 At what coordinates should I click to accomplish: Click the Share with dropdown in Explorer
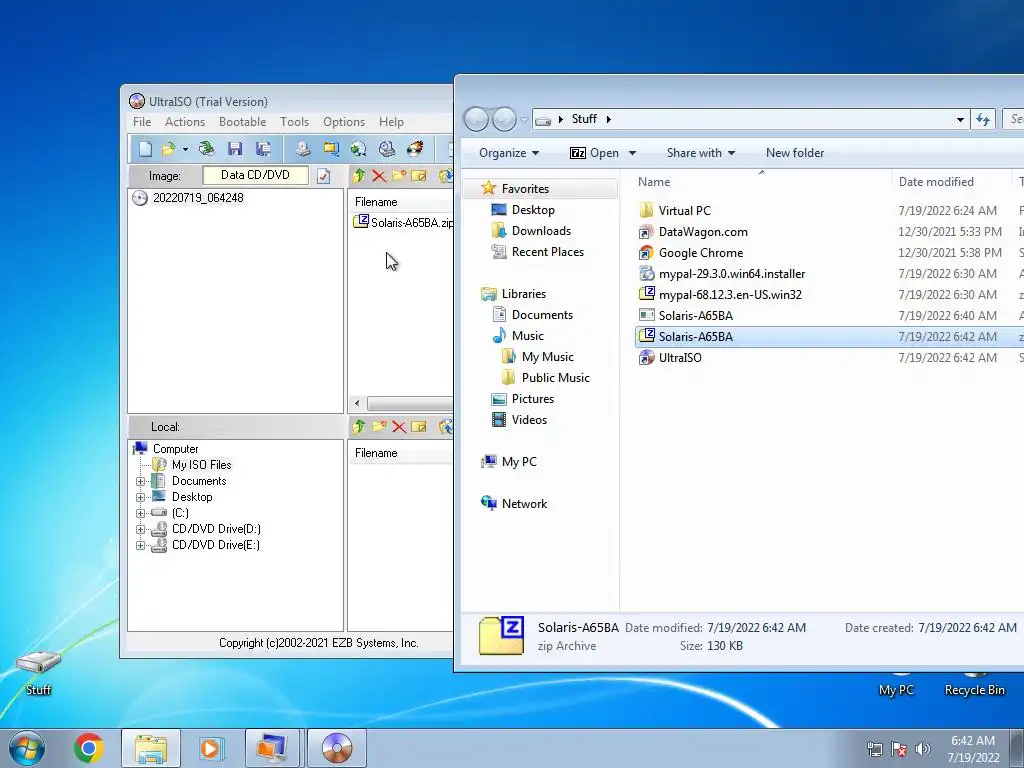coord(700,153)
